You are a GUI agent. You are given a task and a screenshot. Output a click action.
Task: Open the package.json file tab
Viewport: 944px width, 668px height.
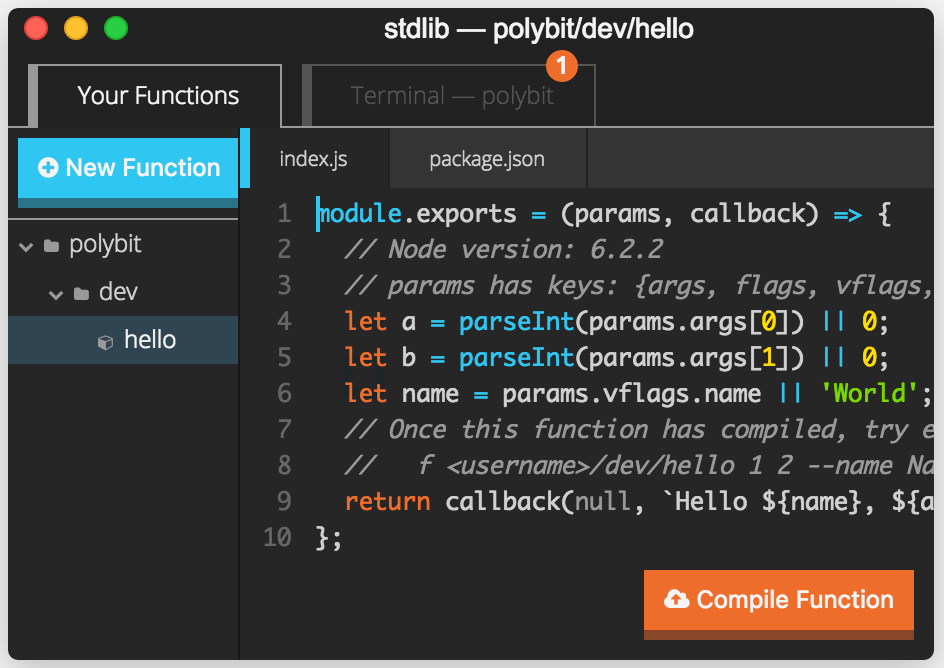point(487,159)
